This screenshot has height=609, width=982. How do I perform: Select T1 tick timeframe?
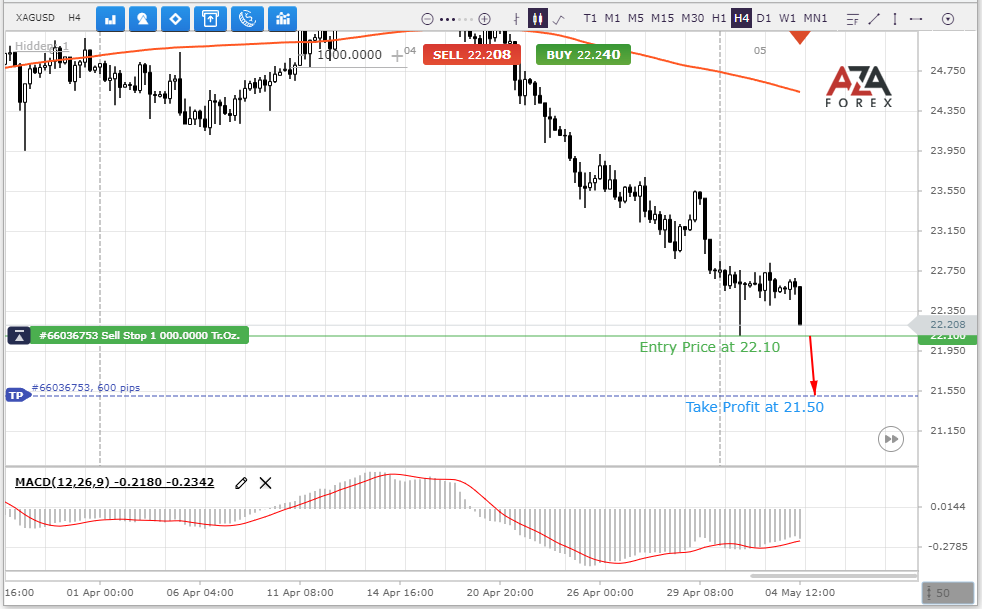pyautogui.click(x=590, y=18)
